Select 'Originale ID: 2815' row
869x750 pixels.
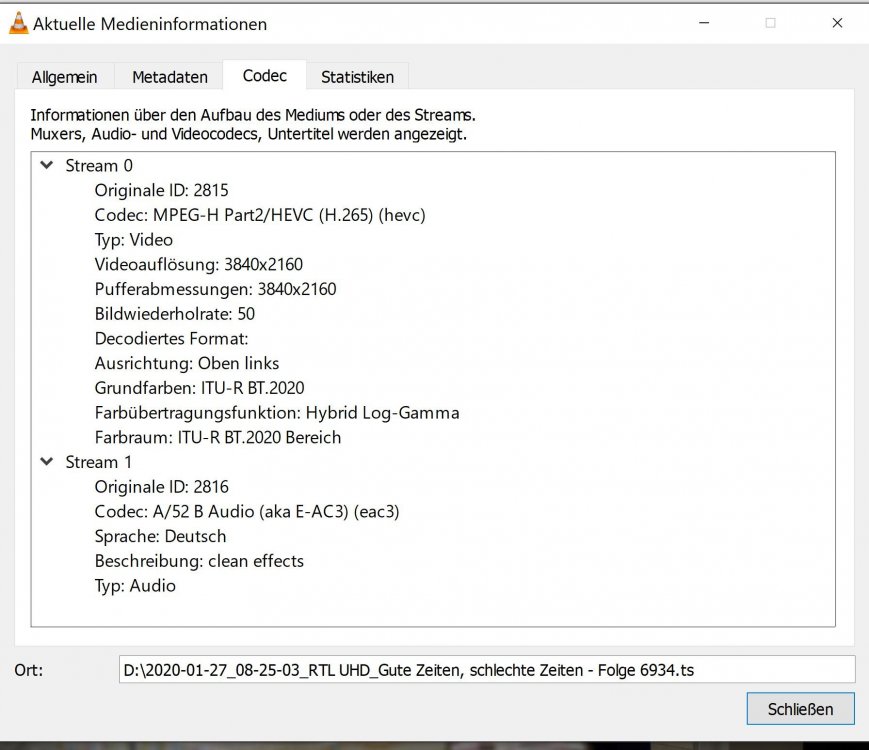pyautogui.click(x=161, y=190)
